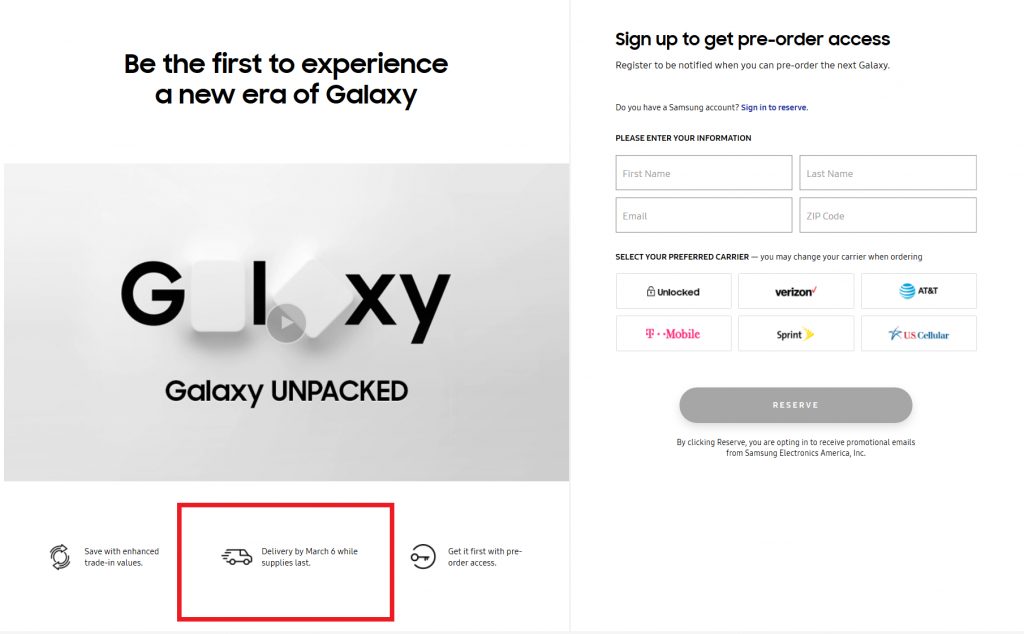Screen dimensions: 1024x634
Task: Play the Galaxy Unpacked video
Action: click(286, 323)
